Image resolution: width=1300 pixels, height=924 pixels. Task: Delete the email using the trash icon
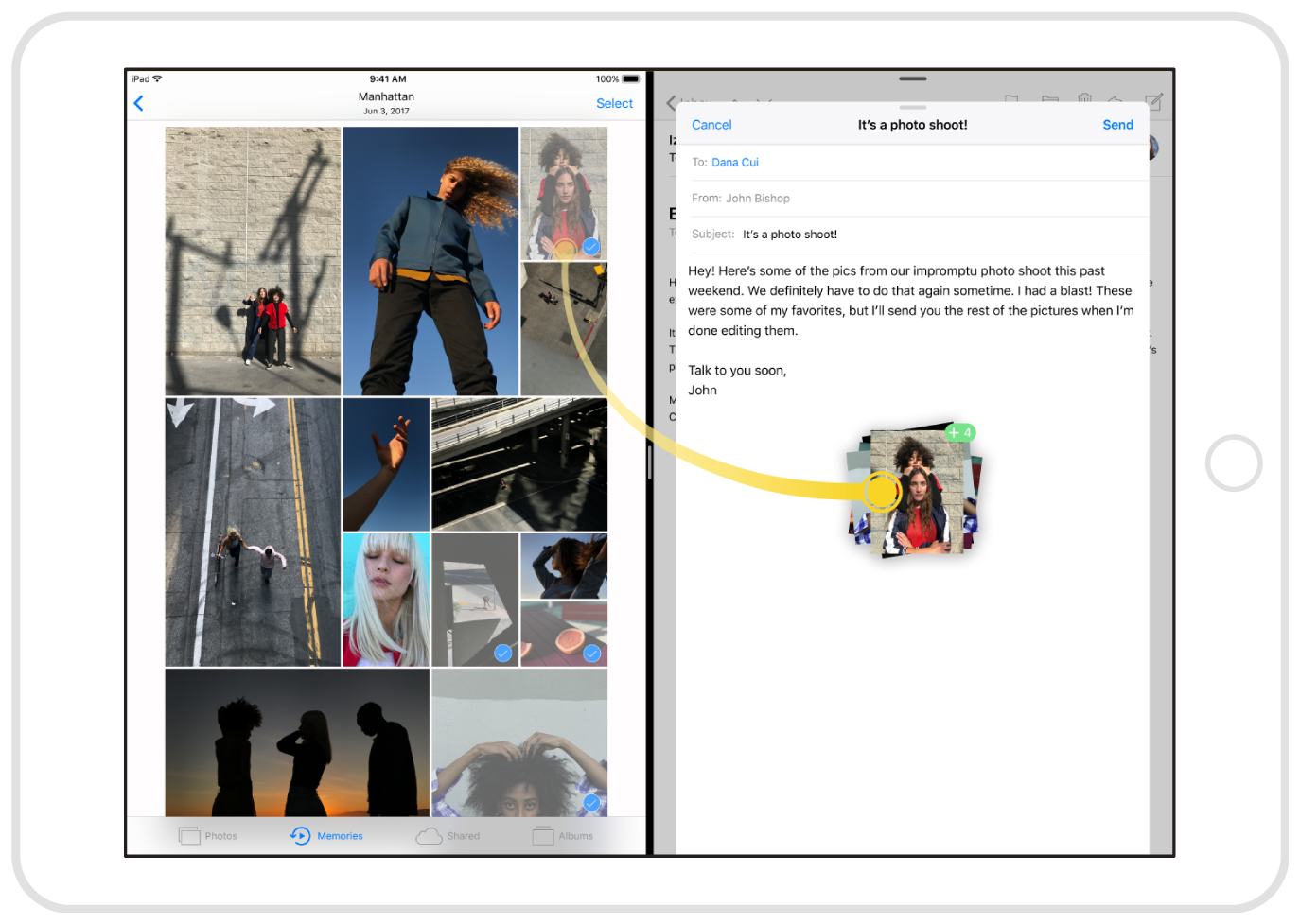1084,100
